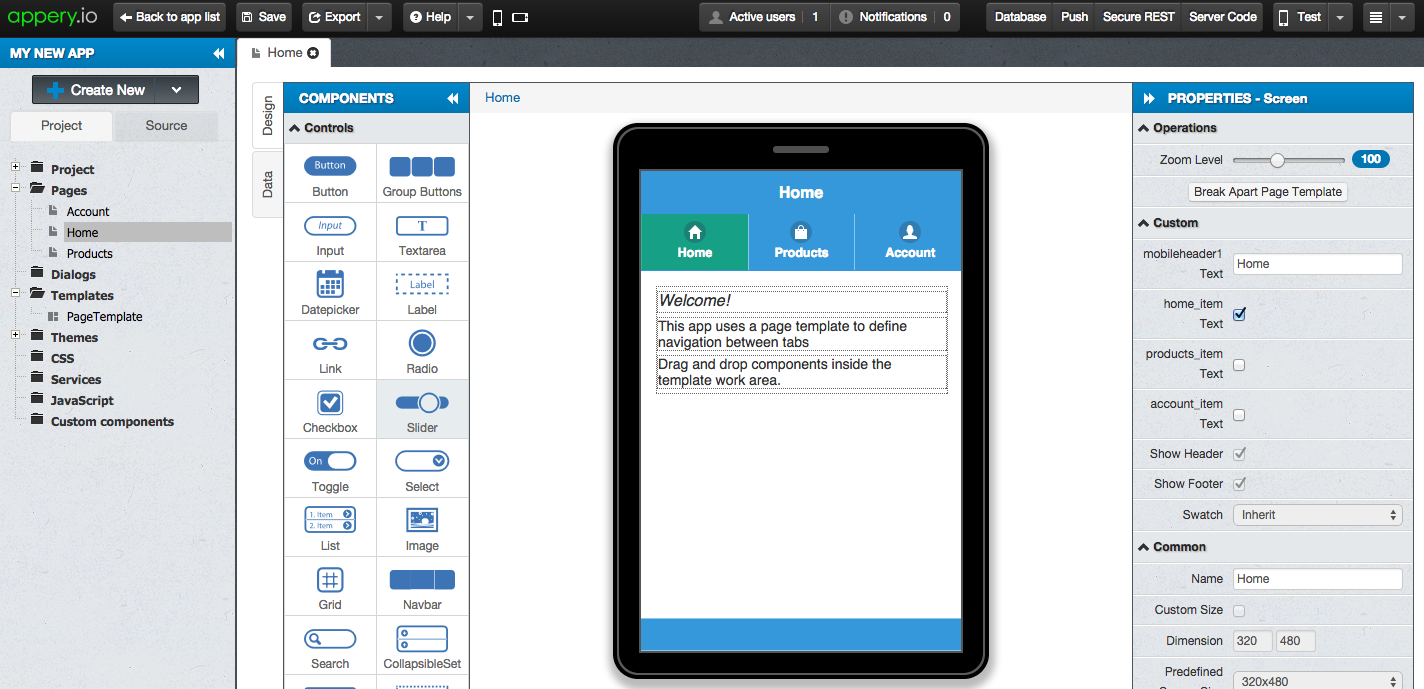Screen dimensions: 1424x689
Task: Open Secure REST in top bar
Action: coord(1138,17)
